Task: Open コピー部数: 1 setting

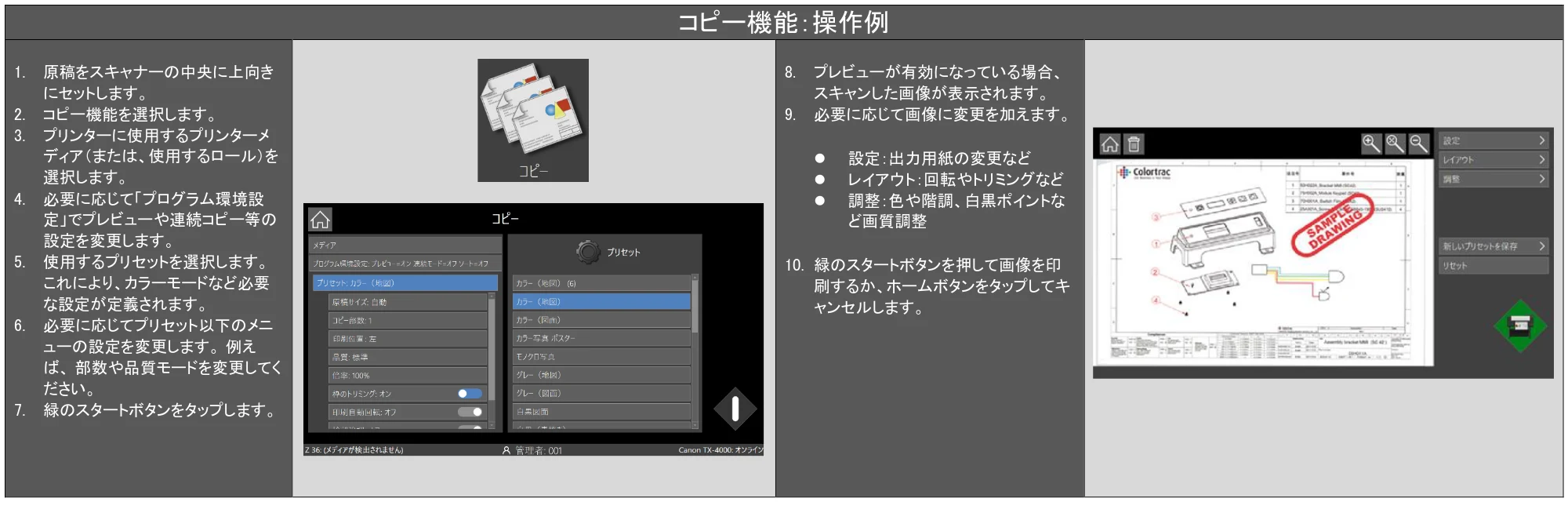Action: (x=408, y=320)
